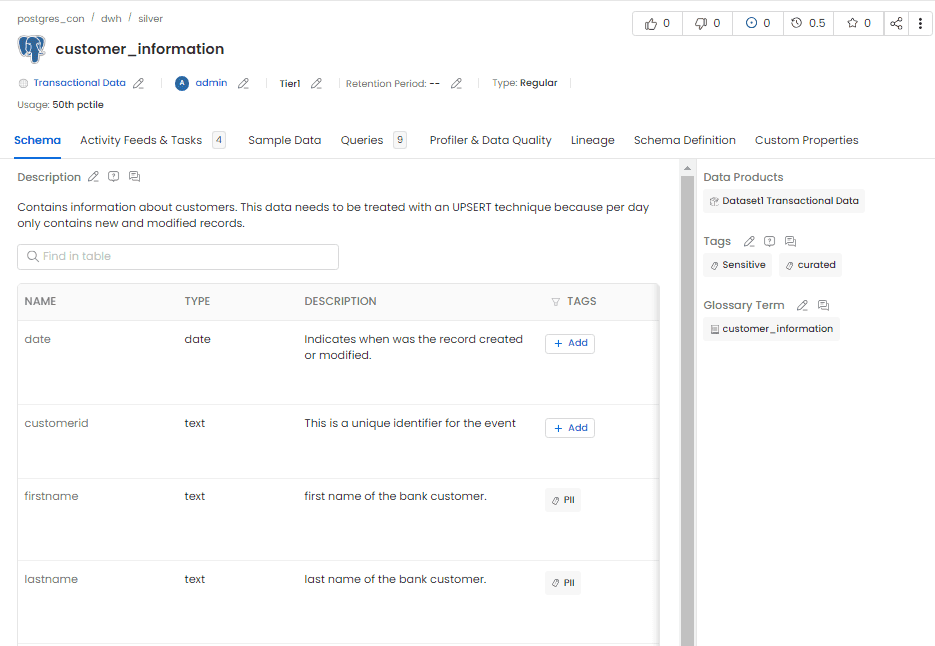This screenshot has width=935, height=646.
Task: Edit the Description pencil icon
Action: click(x=93, y=177)
